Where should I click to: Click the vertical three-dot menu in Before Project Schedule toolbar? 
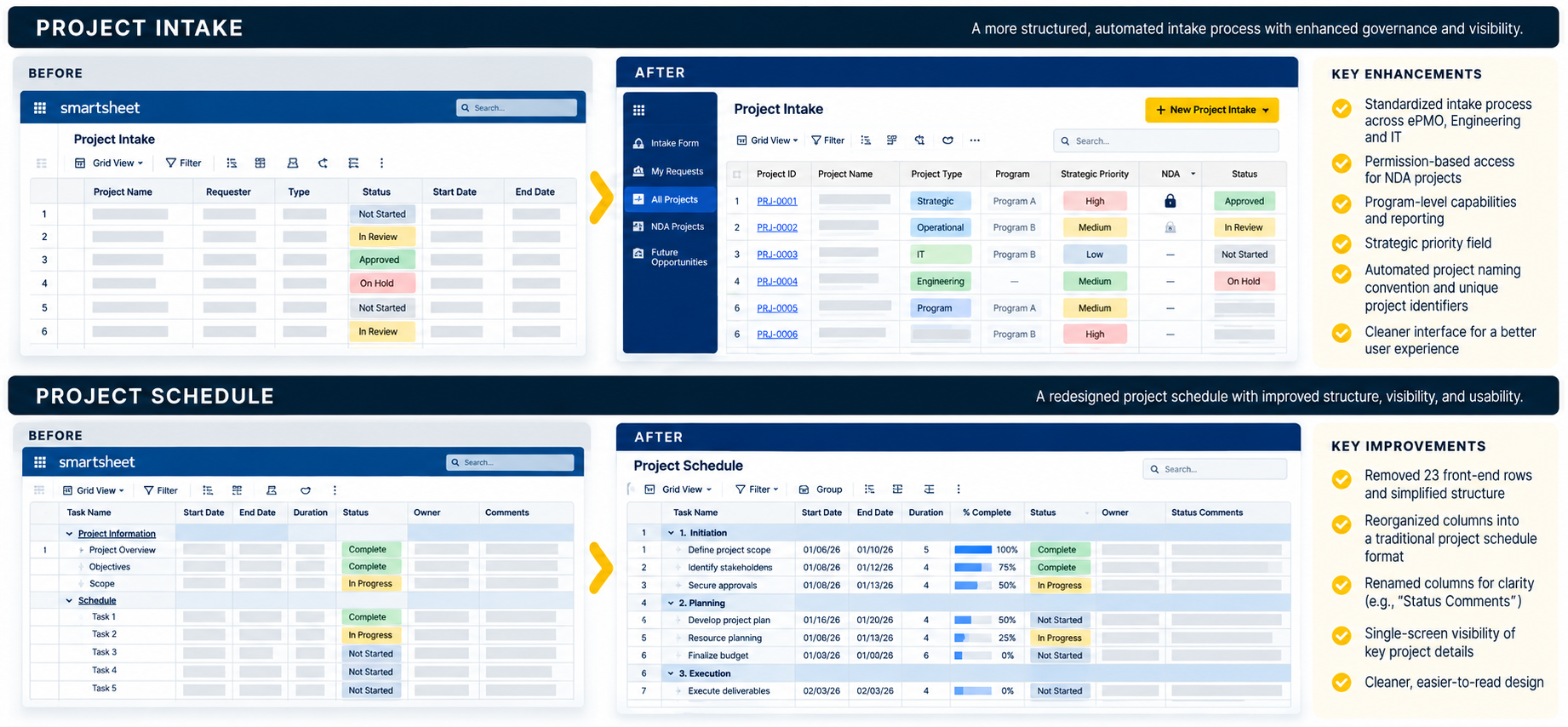(335, 490)
